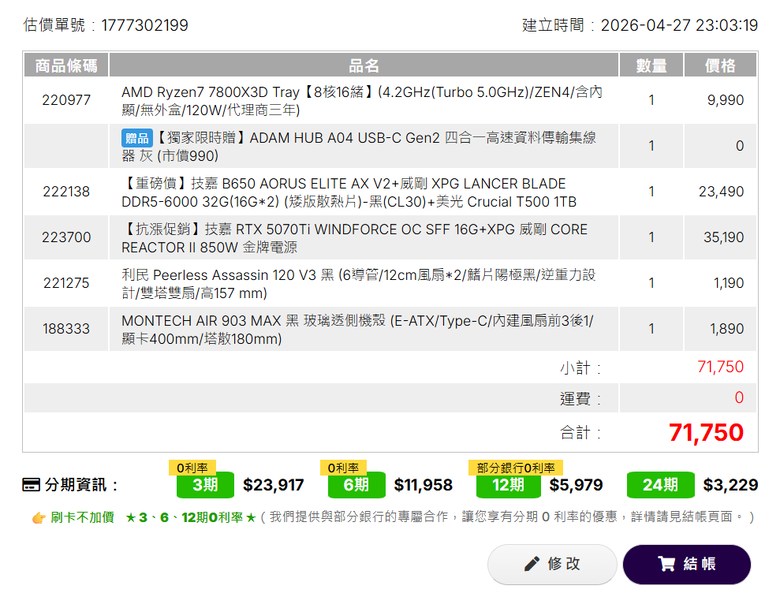Image resolution: width=780 pixels, height=608 pixels.
Task: Open the MONTECH AIR 903 MAX product name
Action: (x=357, y=329)
